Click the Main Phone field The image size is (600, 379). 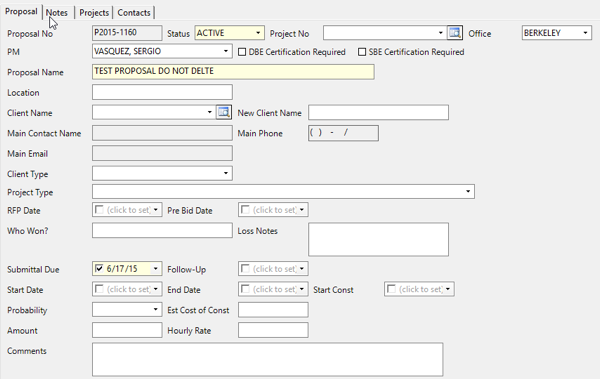click(x=343, y=133)
